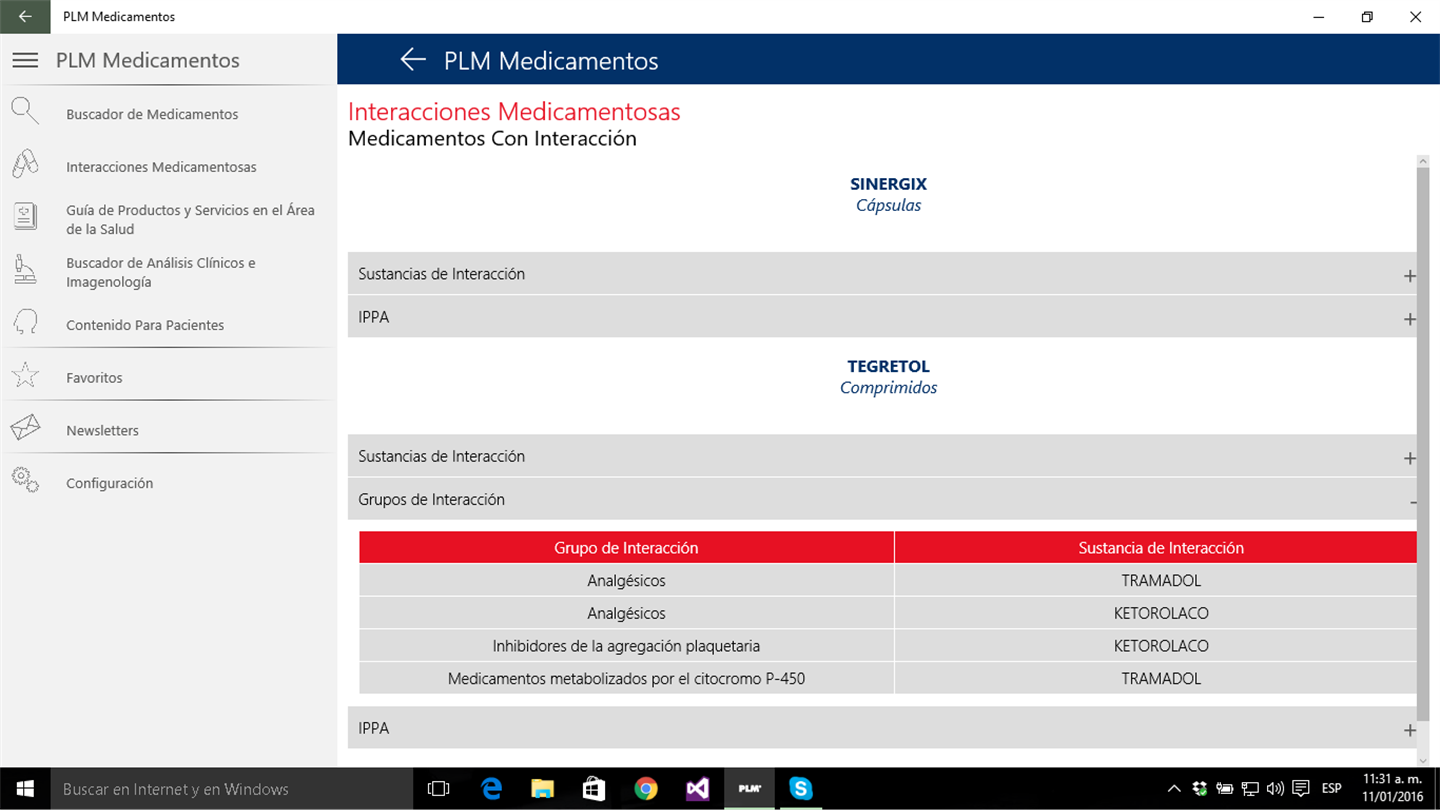Screen dimensions: 1440x810
Task: Click the Cápsulas form label
Action: click(x=888, y=205)
